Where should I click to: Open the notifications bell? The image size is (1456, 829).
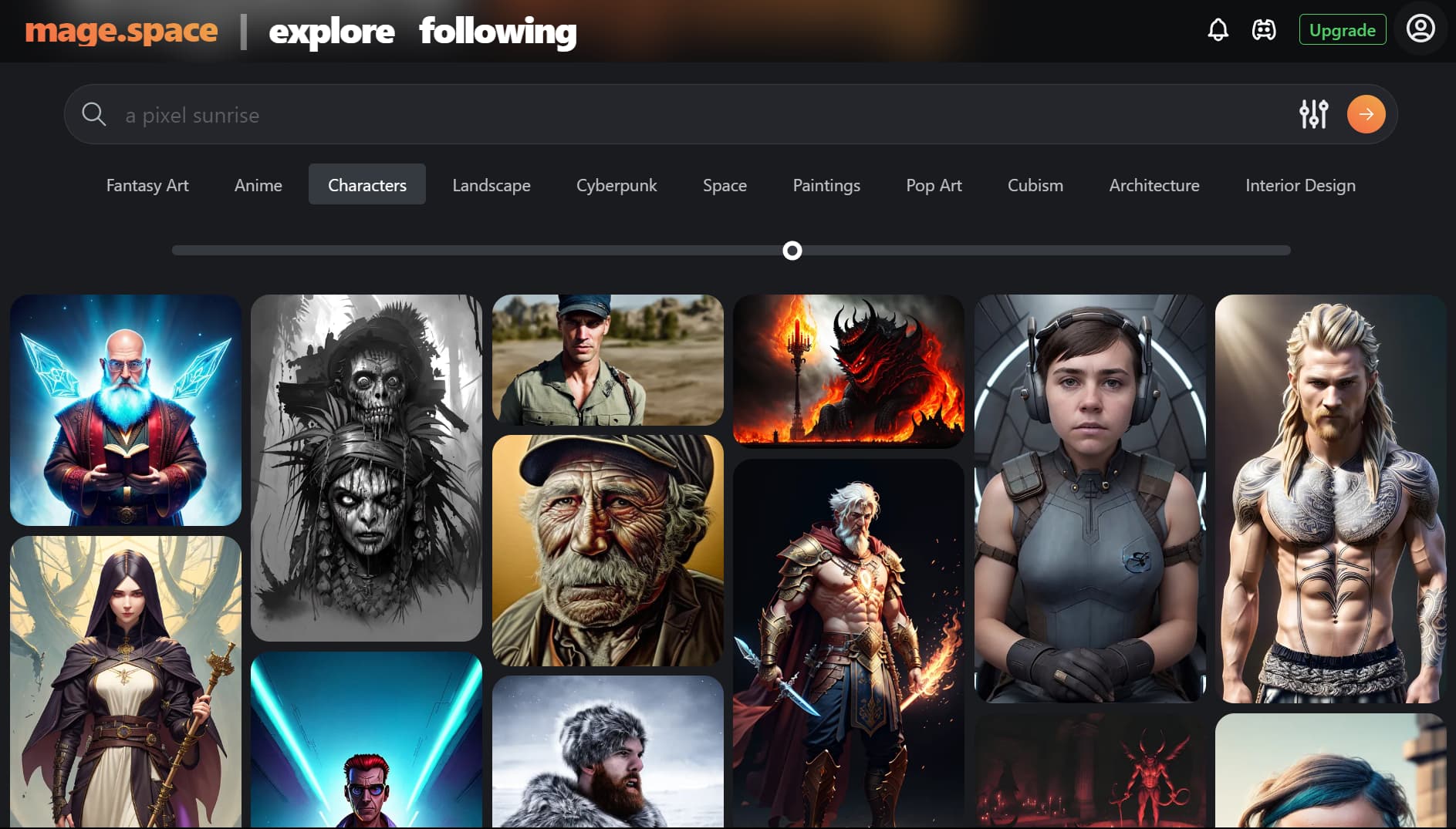click(x=1218, y=30)
